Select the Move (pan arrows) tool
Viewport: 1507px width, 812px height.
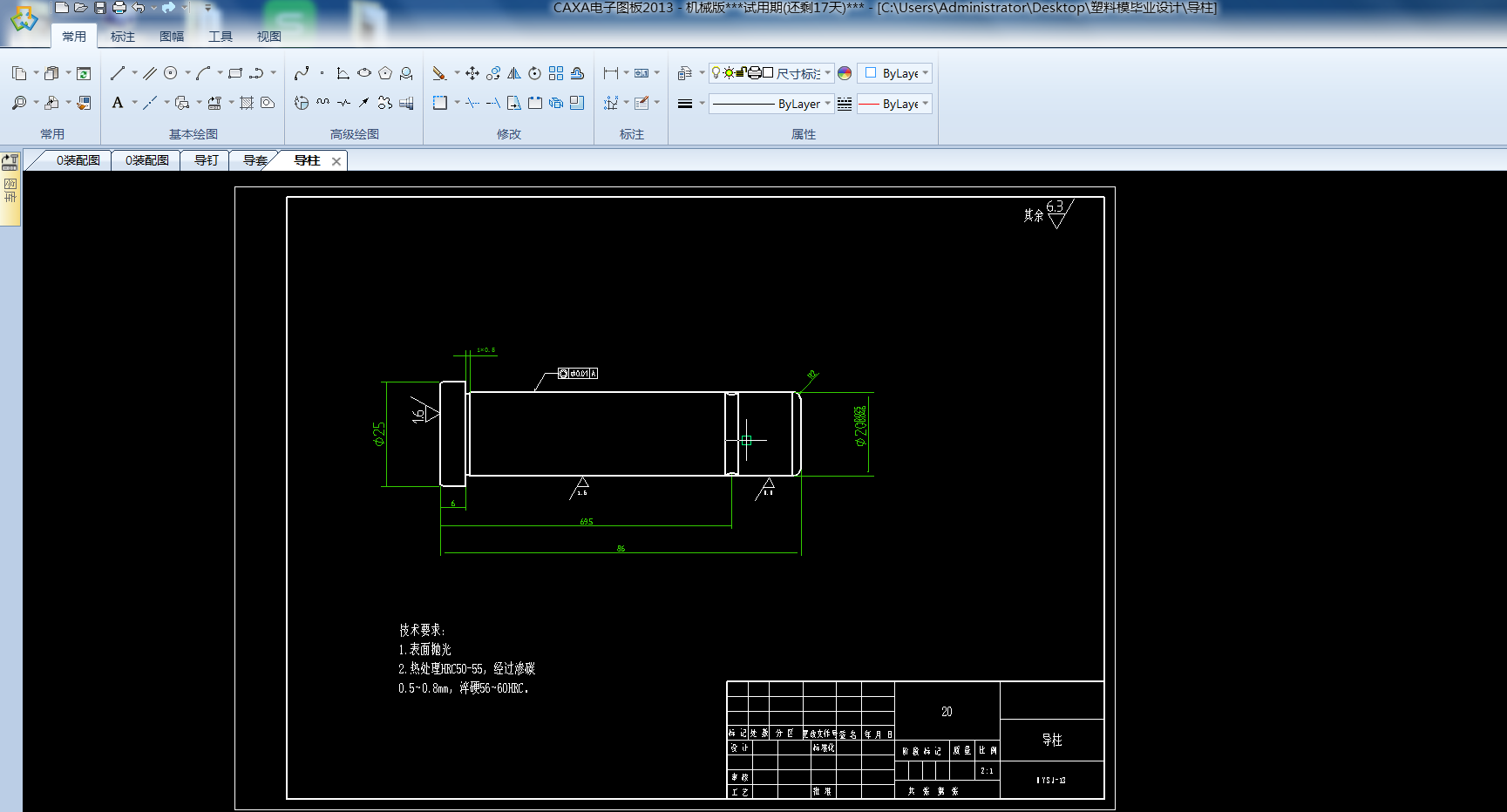472,73
